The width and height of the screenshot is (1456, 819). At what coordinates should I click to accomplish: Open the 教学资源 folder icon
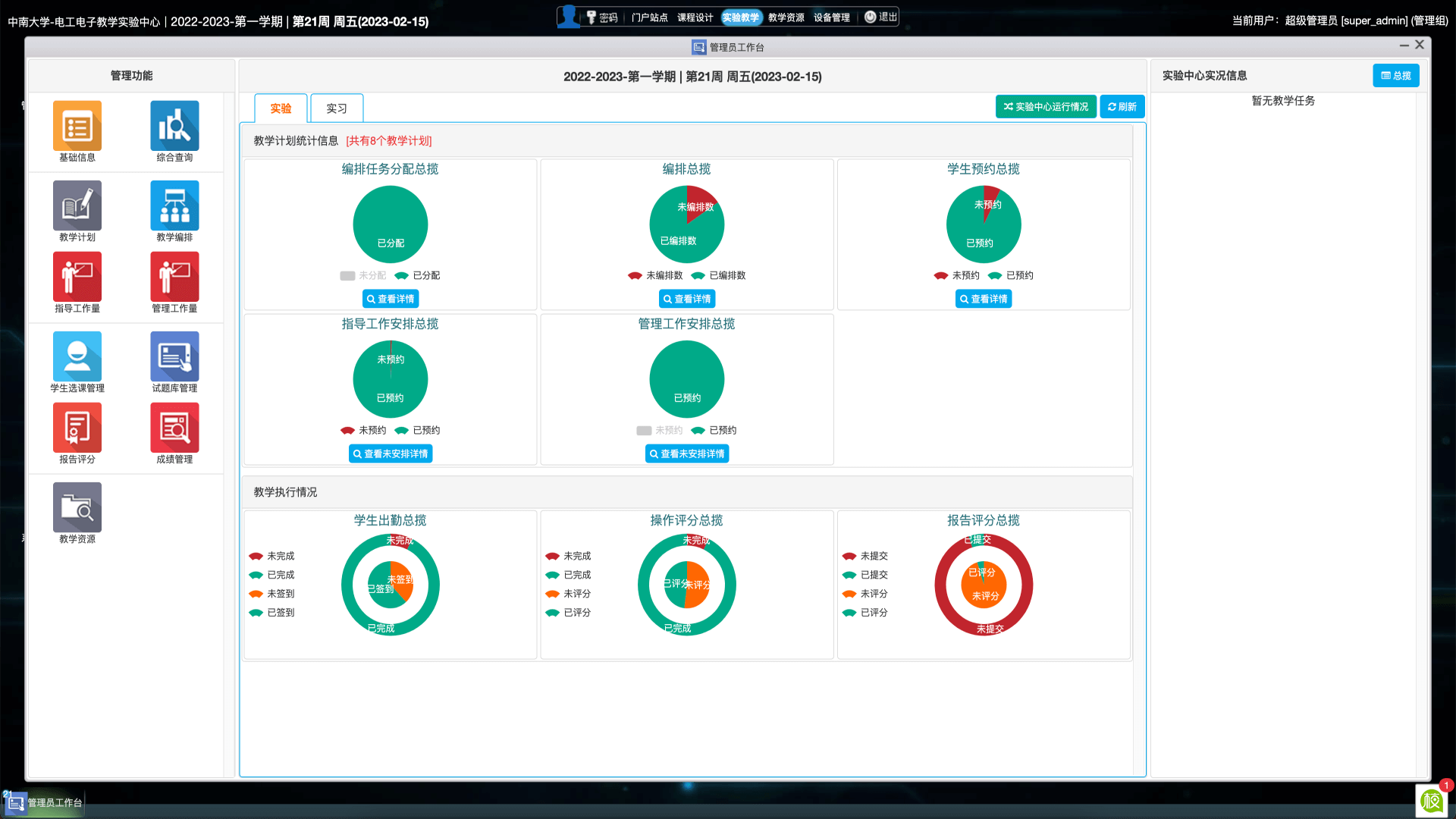click(x=77, y=507)
